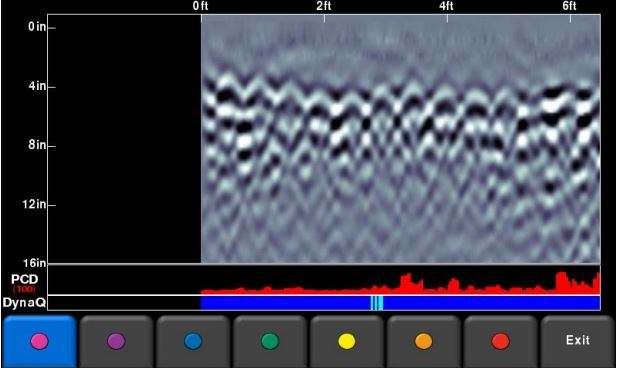
Task: Click the 6ft mark on distance scale
Action: click(569, 6)
